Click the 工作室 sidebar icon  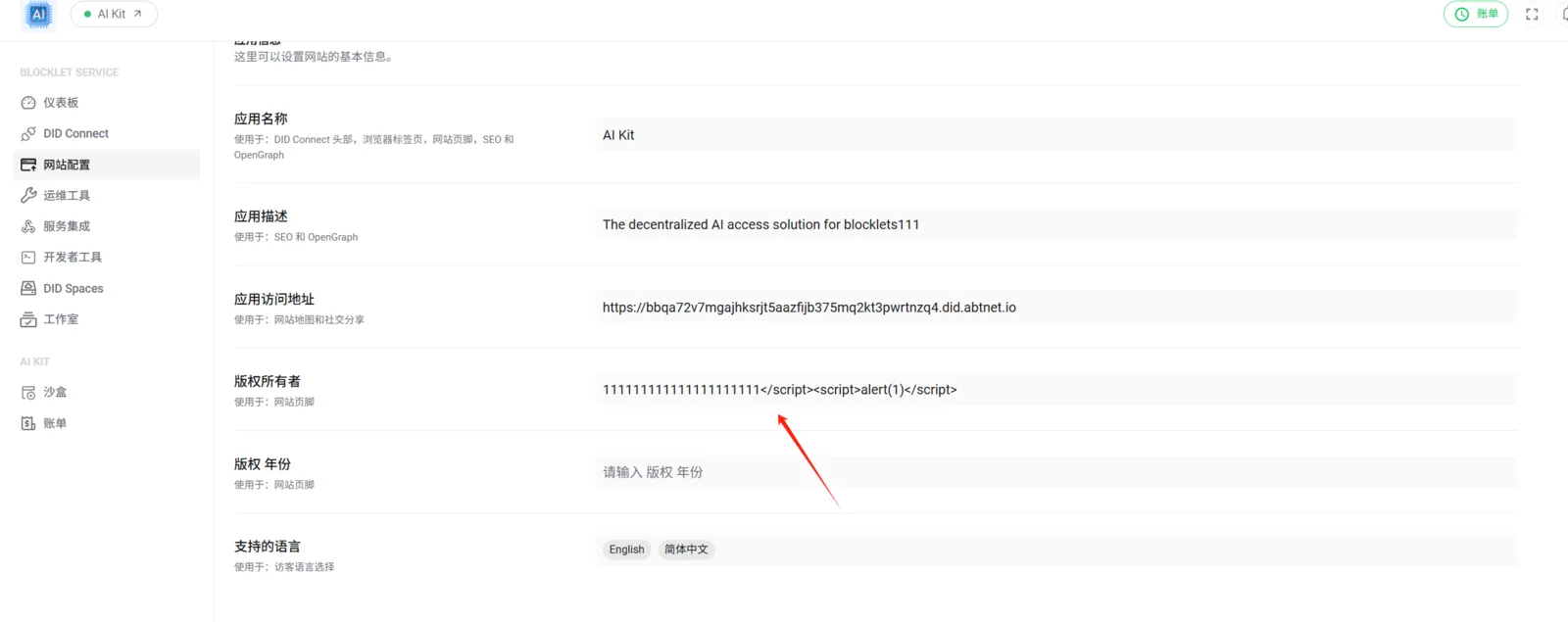pyautogui.click(x=28, y=319)
